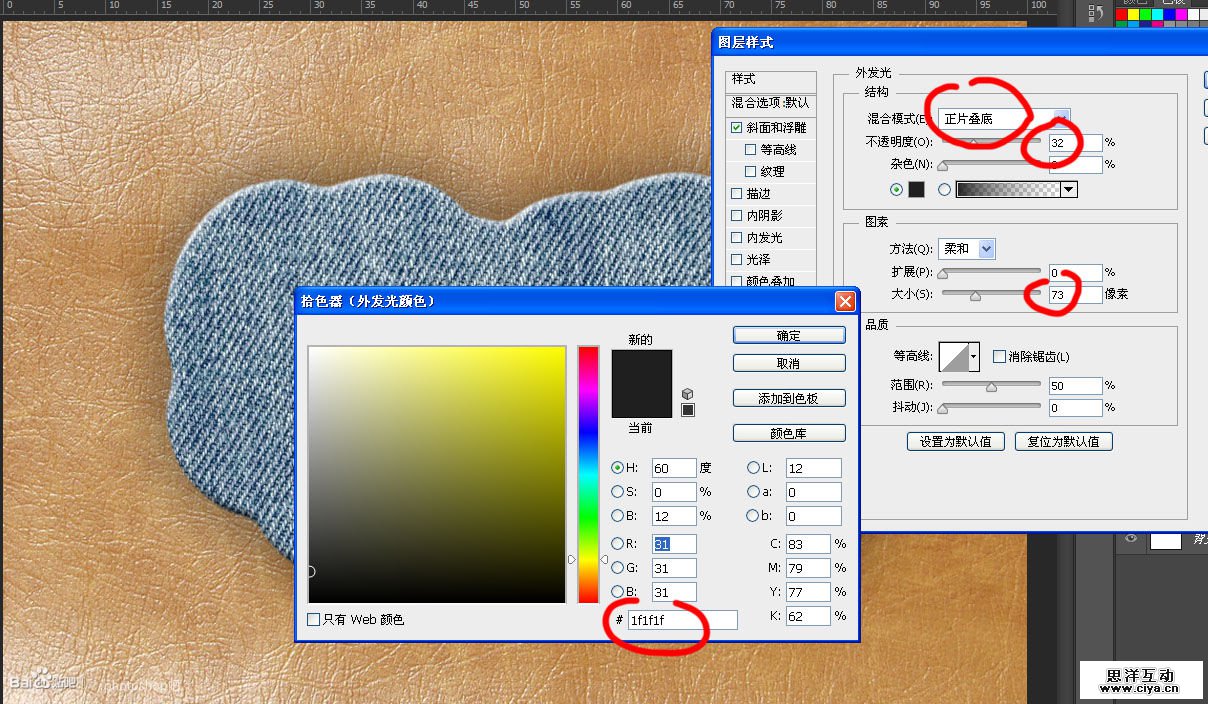1208x704 pixels.
Task: Select the gradient radio button for glow
Action: pos(944,189)
